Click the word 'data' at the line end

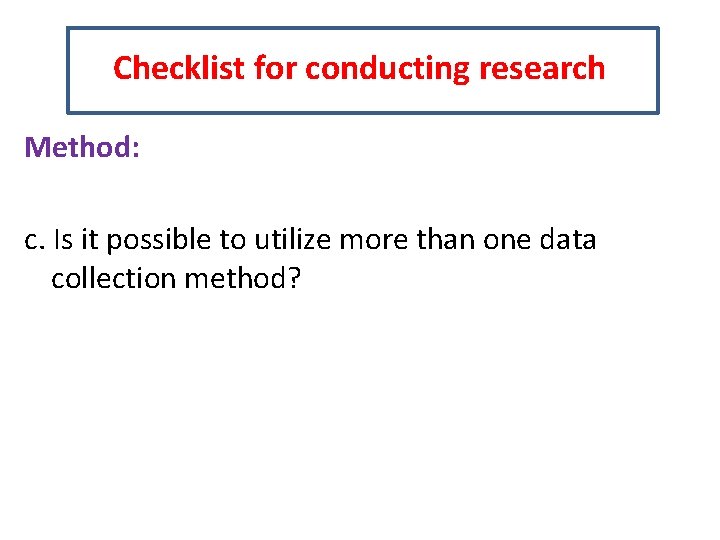(x=566, y=240)
